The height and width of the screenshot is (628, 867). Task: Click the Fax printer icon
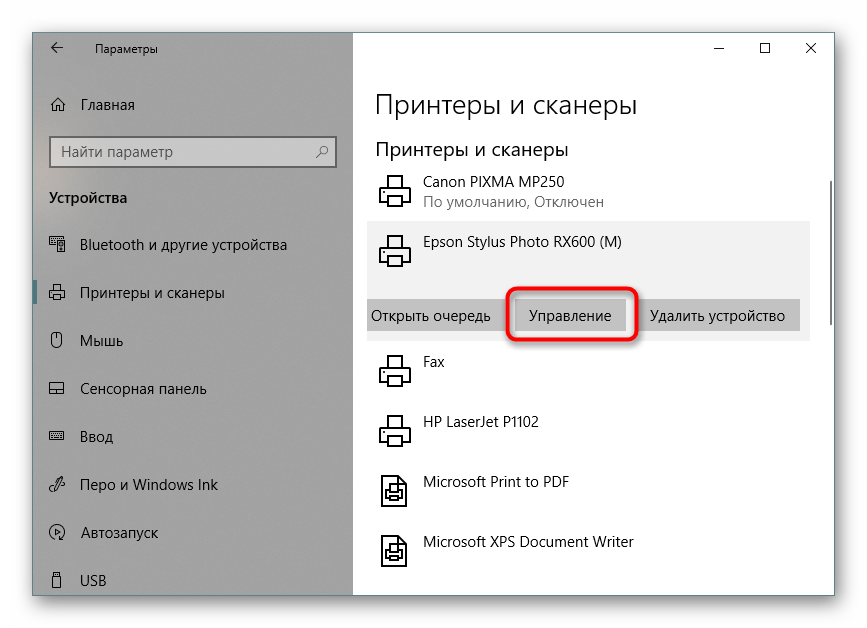[x=395, y=371]
